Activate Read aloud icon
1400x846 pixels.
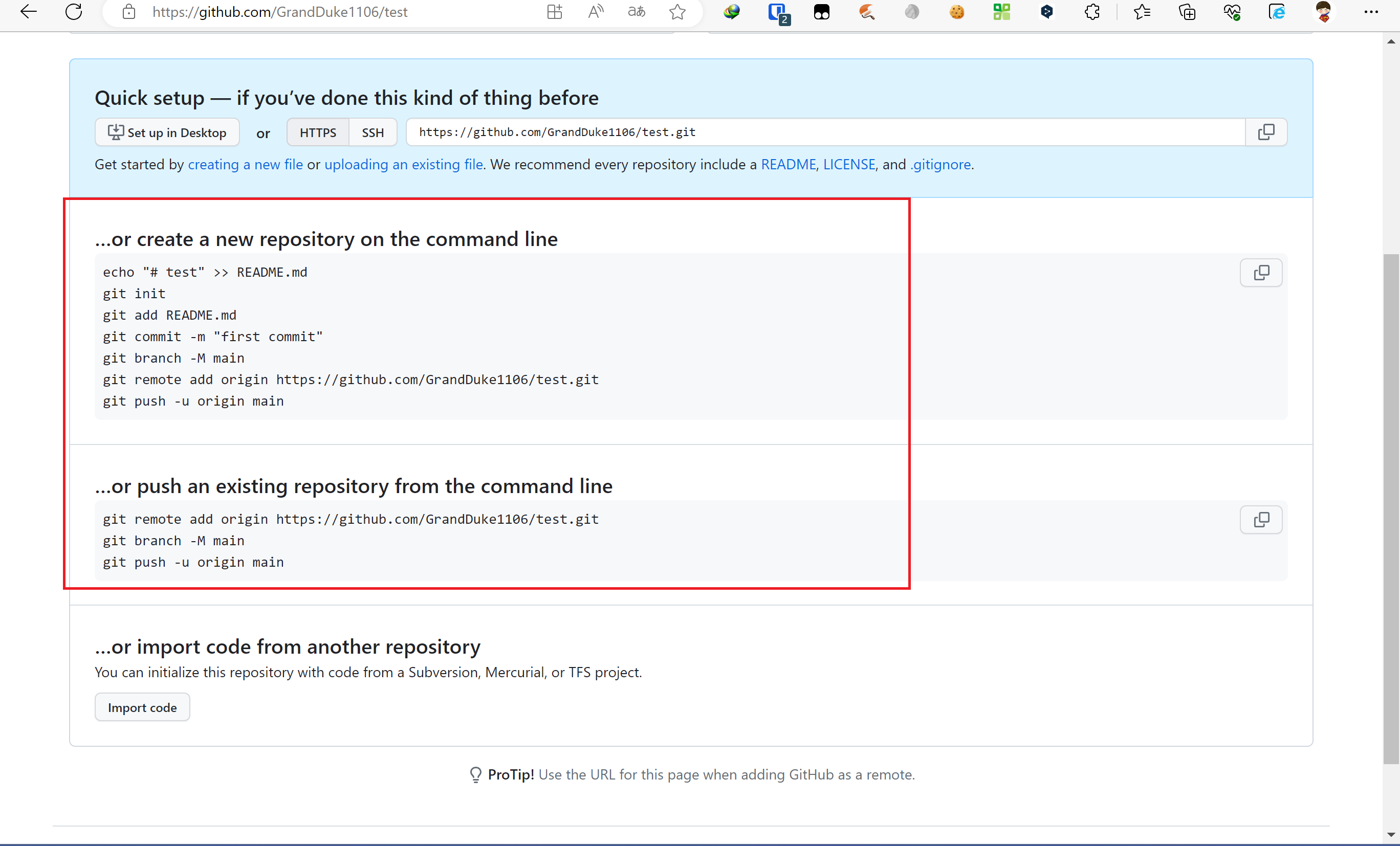pyautogui.click(x=596, y=12)
